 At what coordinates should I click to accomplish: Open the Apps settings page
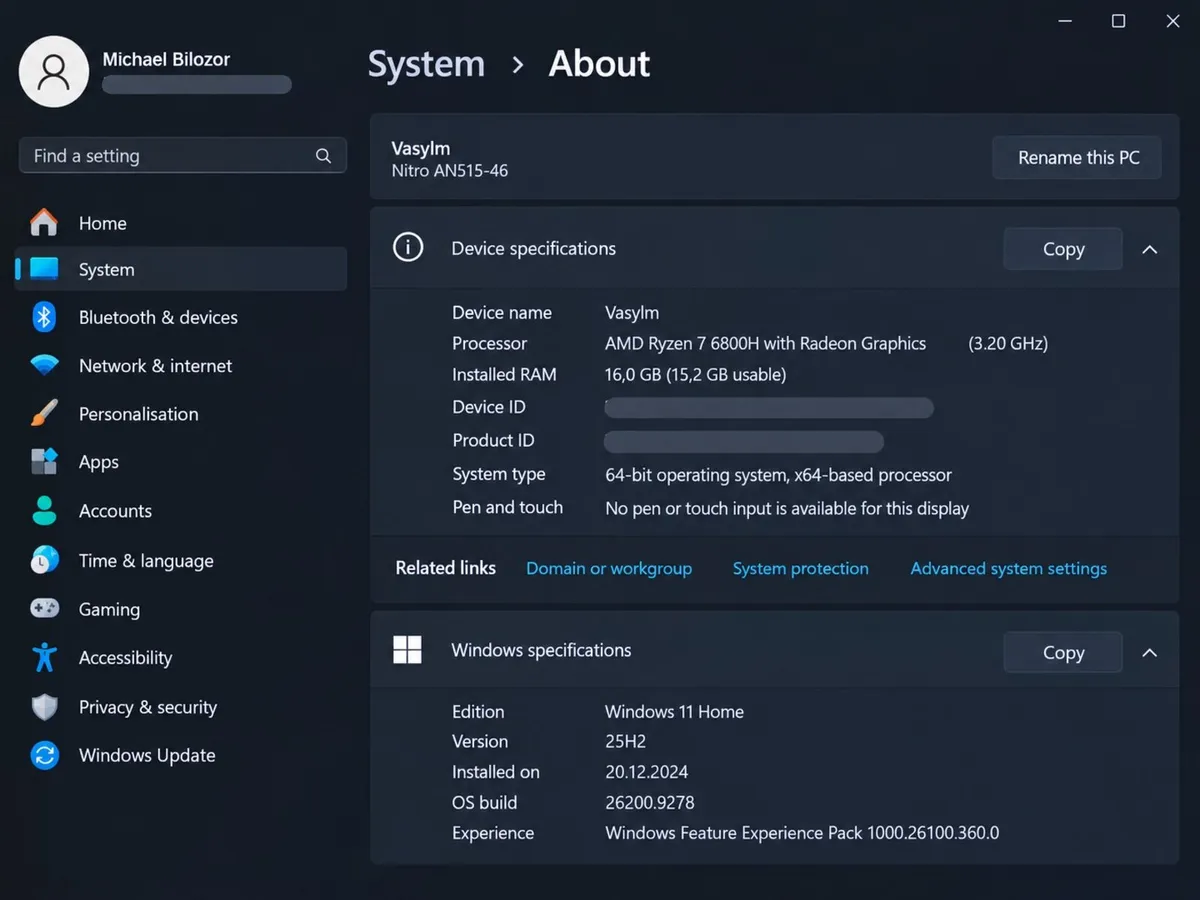[x=181, y=461]
